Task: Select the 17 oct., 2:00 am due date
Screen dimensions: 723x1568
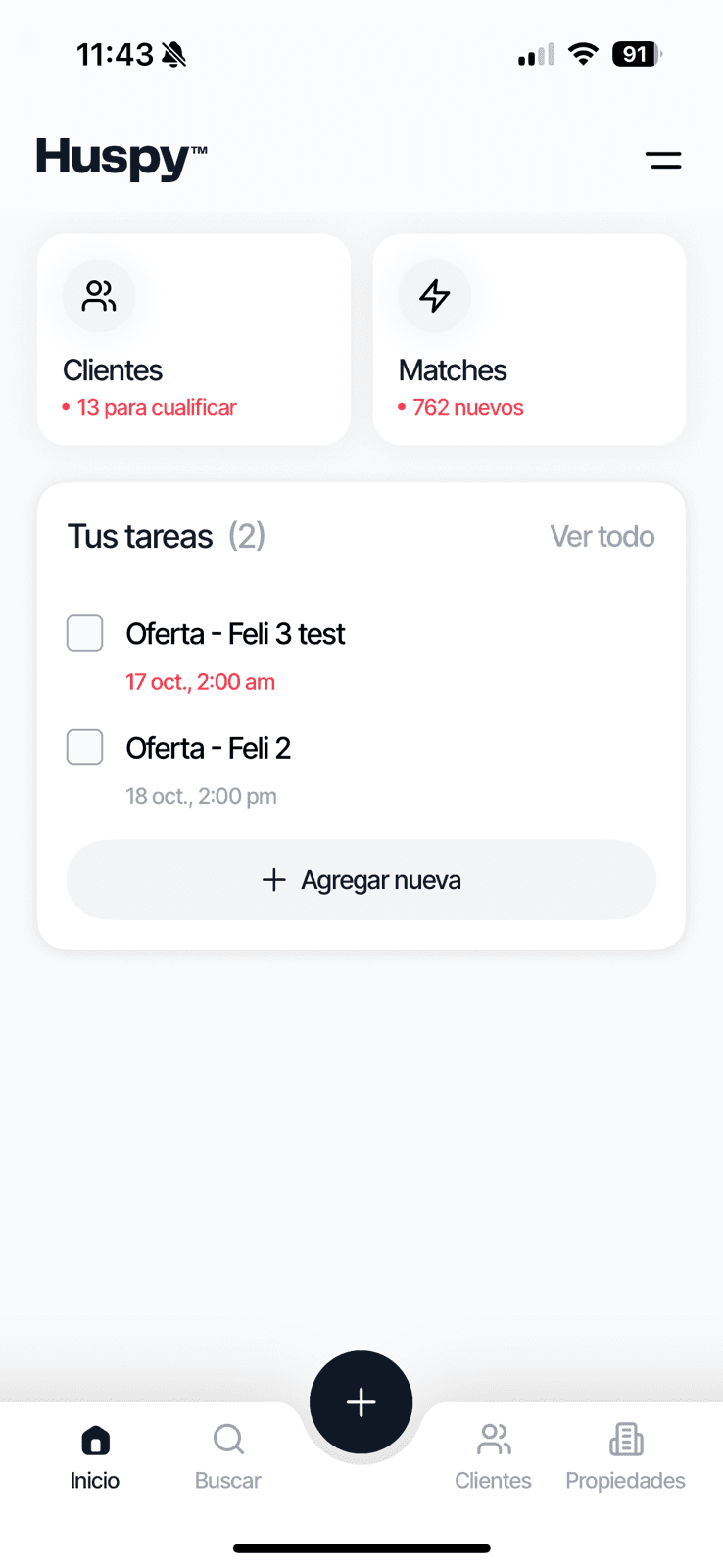Action: (x=200, y=682)
